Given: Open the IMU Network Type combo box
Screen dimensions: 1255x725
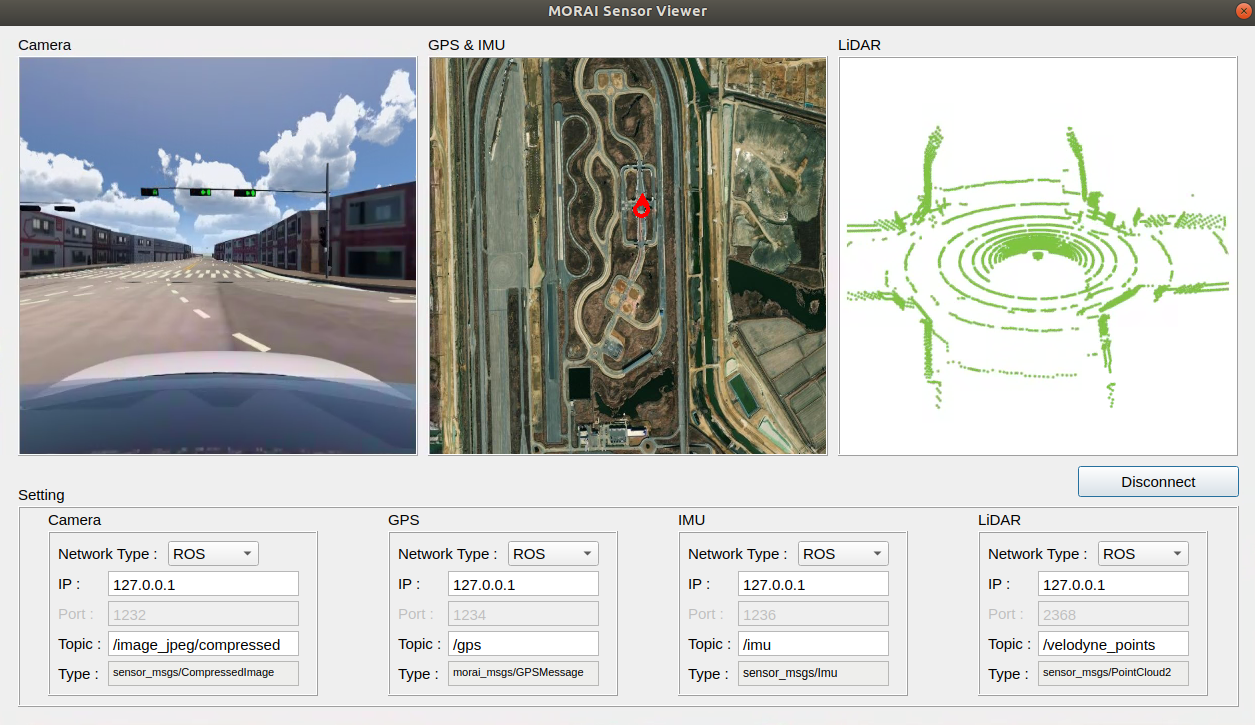Looking at the screenshot, I should (x=843, y=554).
